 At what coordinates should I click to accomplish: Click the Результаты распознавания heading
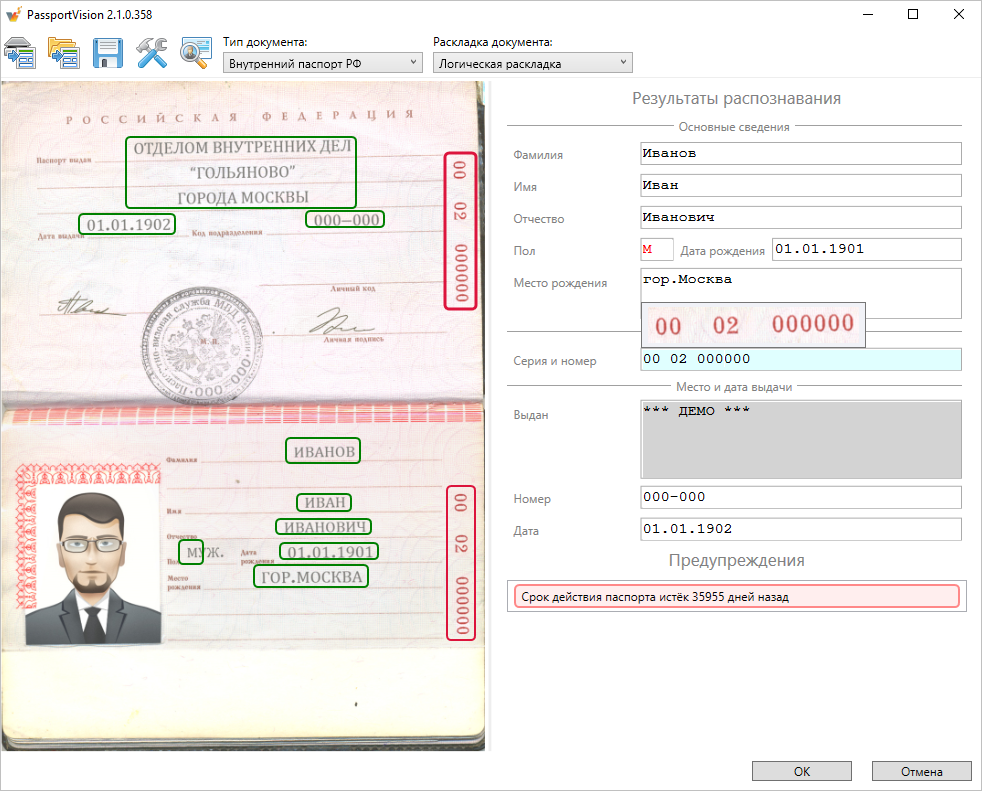point(736,98)
